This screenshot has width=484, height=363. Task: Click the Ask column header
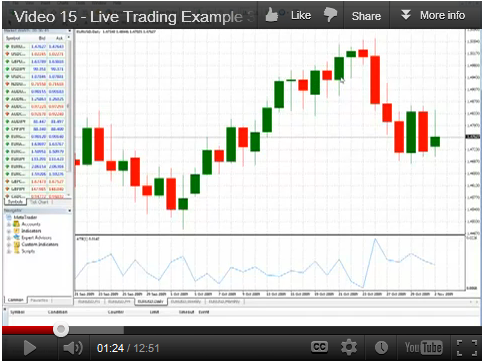tap(59, 38)
